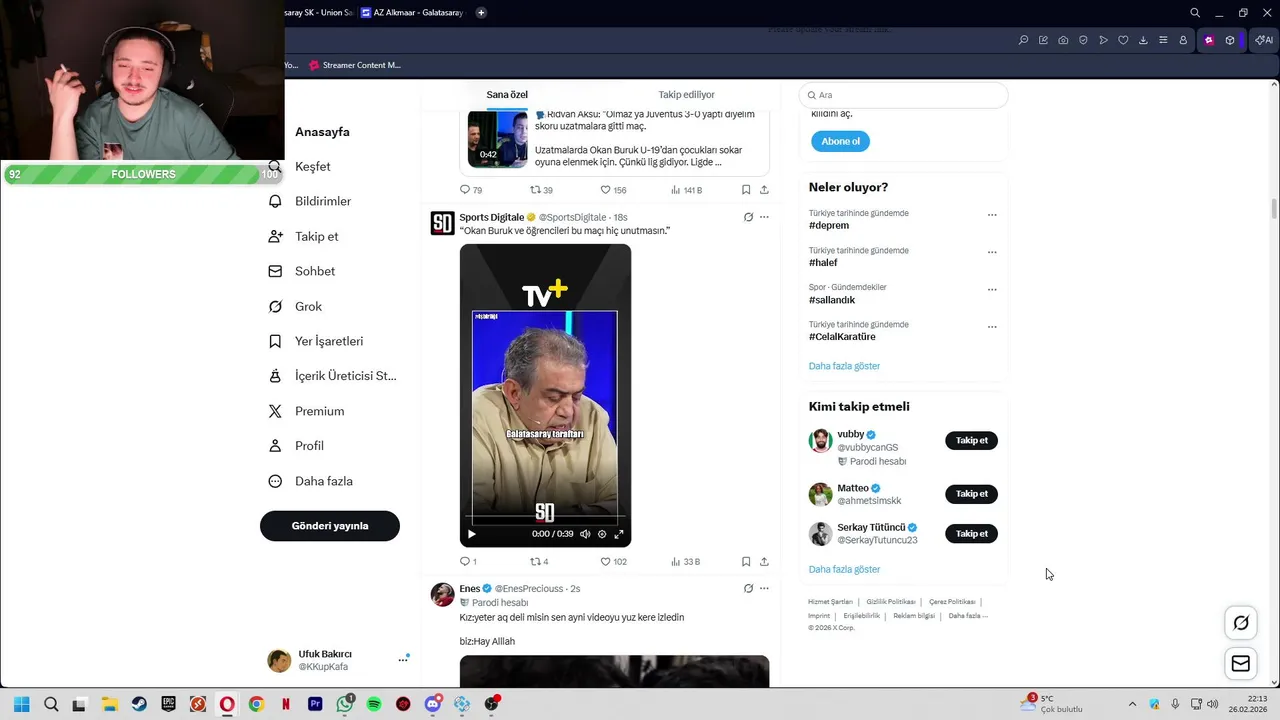Open floating Grok button at bottom right

(1241, 623)
